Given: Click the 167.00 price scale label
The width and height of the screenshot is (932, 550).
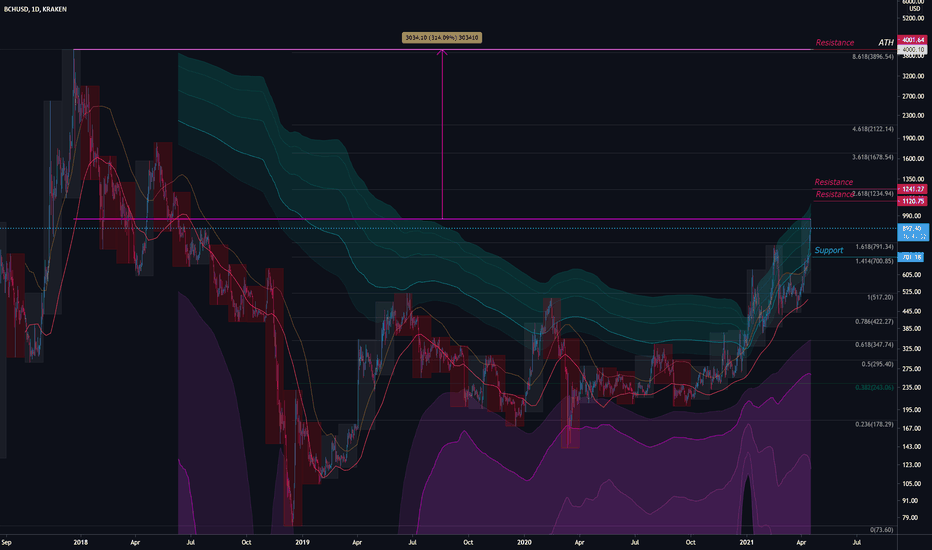Looking at the screenshot, I should pos(912,428).
